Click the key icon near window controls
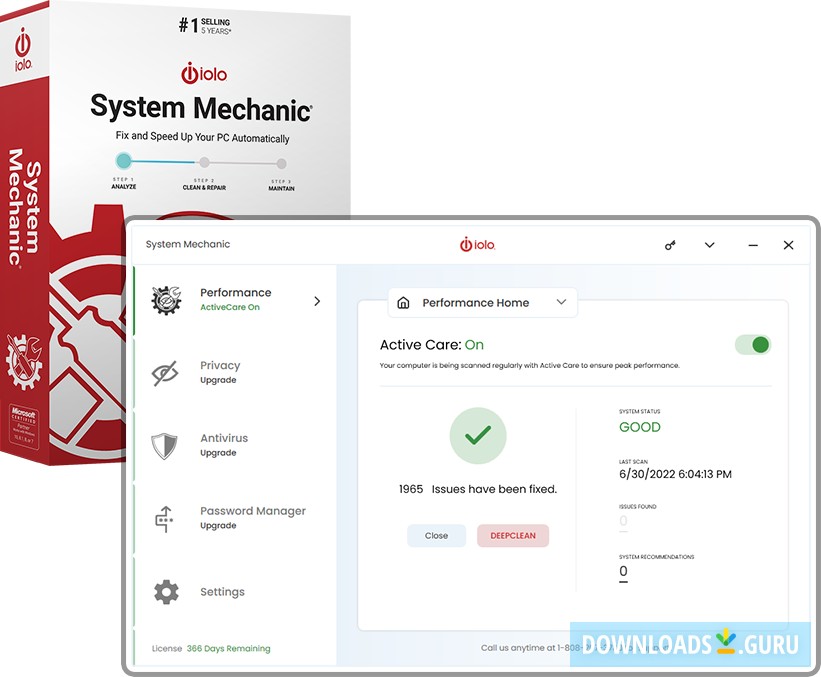821x677 pixels. 669,244
